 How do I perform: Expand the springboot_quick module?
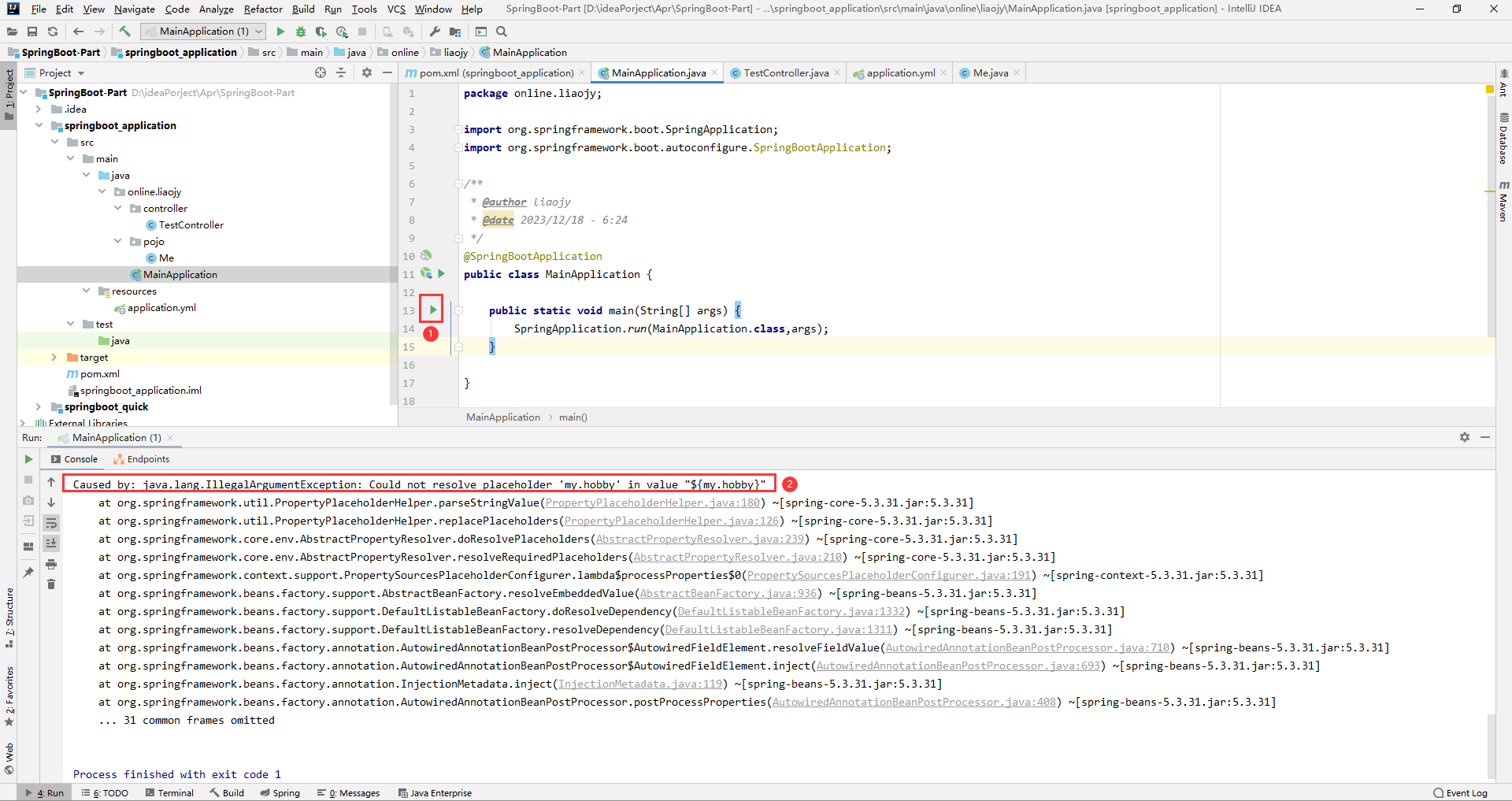(38, 406)
